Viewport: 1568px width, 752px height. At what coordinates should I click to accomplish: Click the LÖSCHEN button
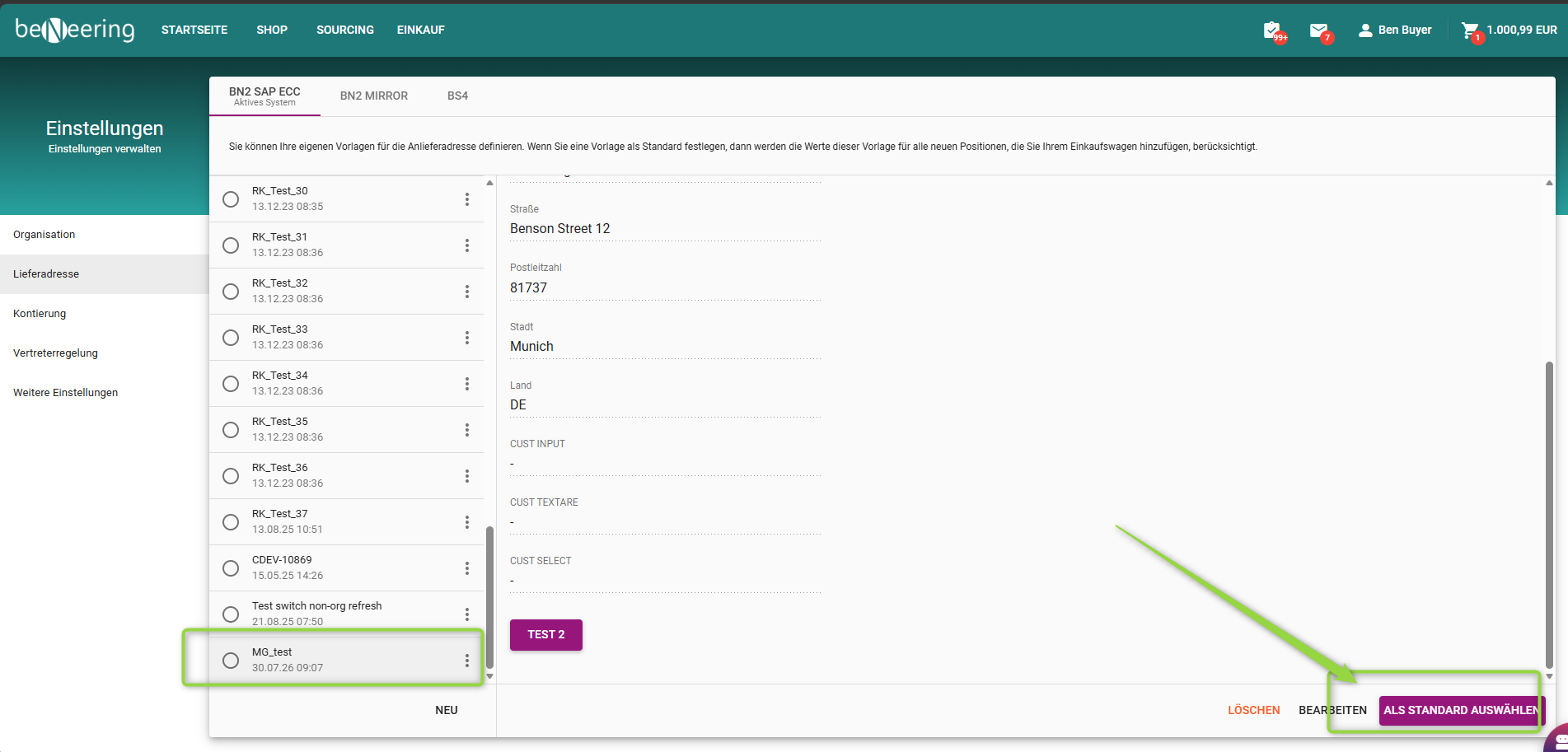(1253, 710)
